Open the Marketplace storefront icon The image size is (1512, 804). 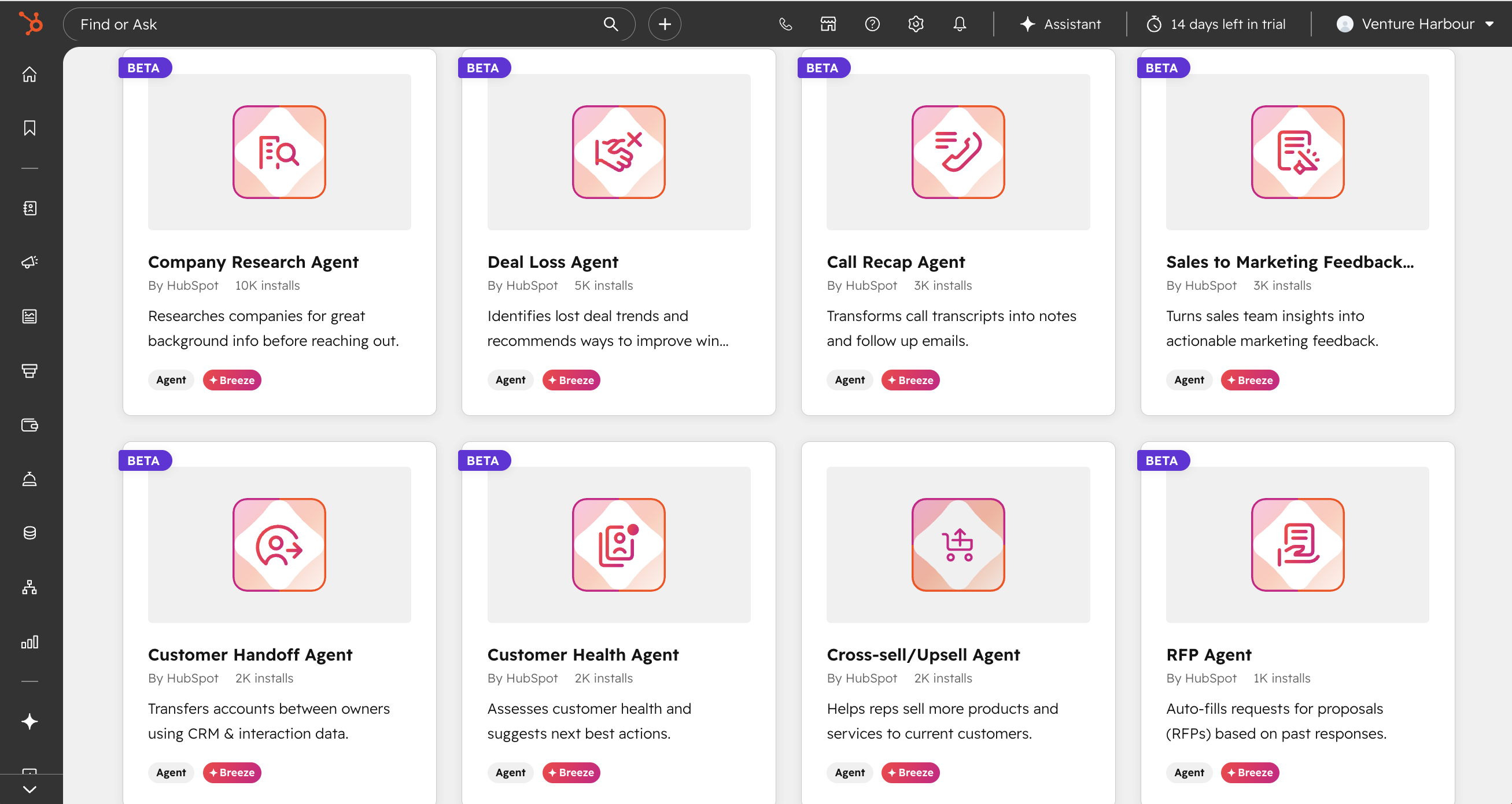tap(828, 24)
